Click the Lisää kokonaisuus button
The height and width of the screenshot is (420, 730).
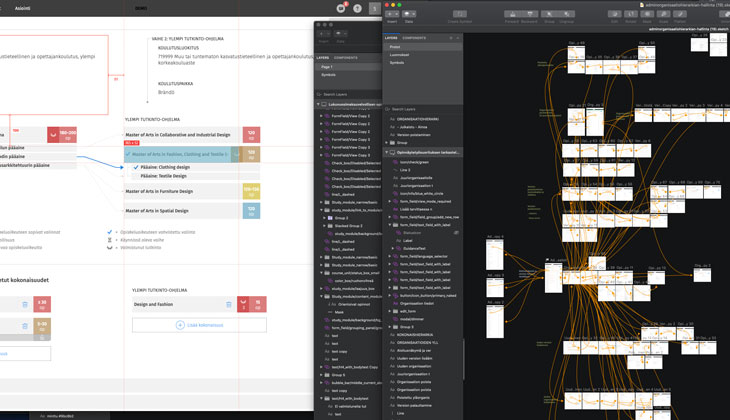coord(199,325)
